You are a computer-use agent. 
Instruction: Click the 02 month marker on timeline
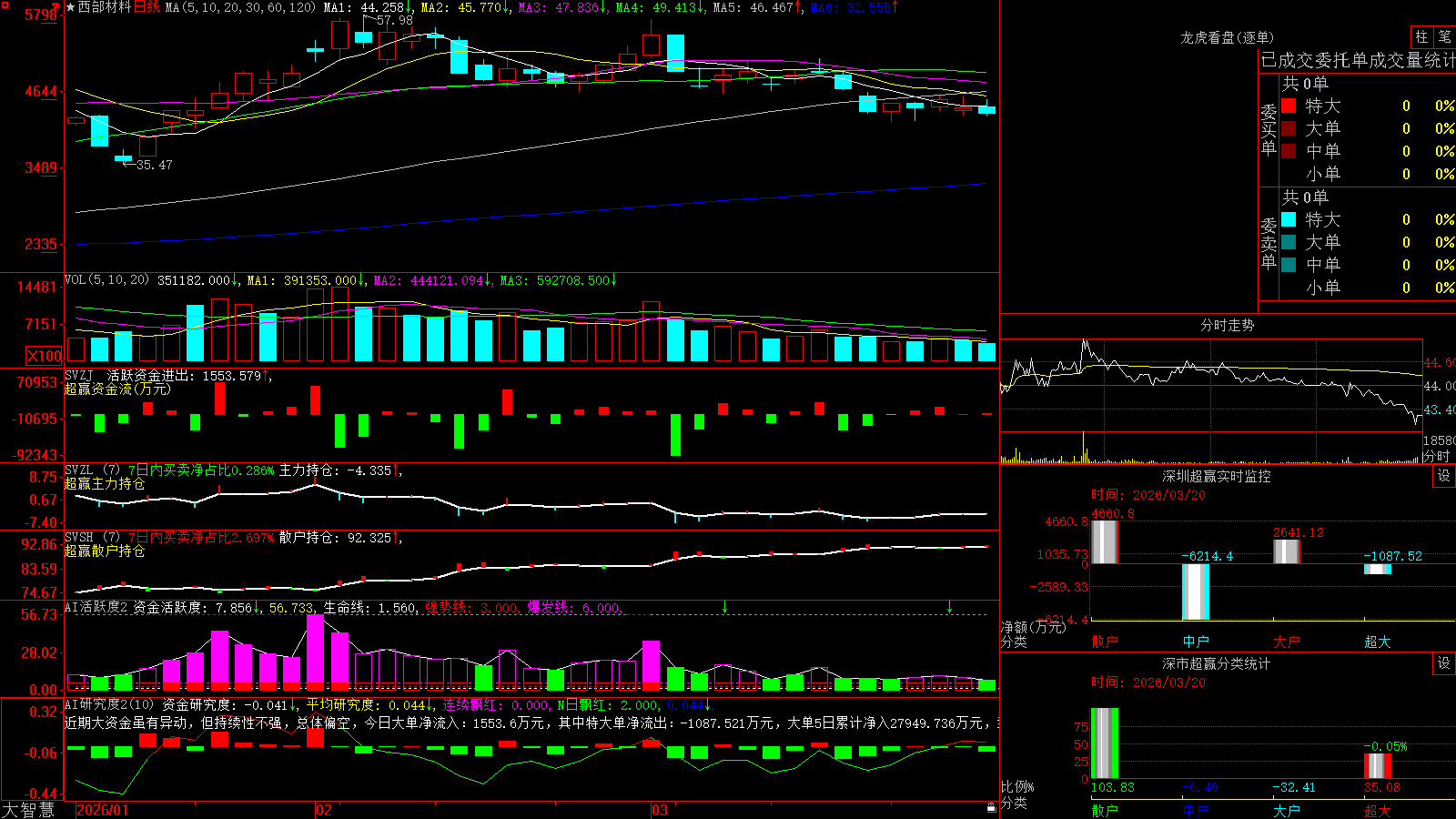pyautogui.click(x=324, y=810)
